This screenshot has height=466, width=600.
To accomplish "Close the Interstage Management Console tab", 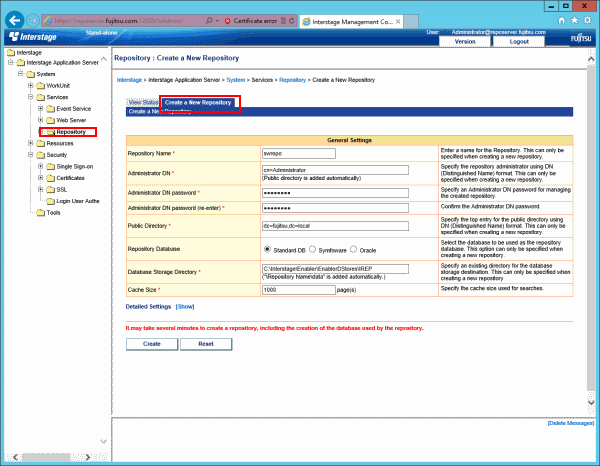I will (x=398, y=22).
